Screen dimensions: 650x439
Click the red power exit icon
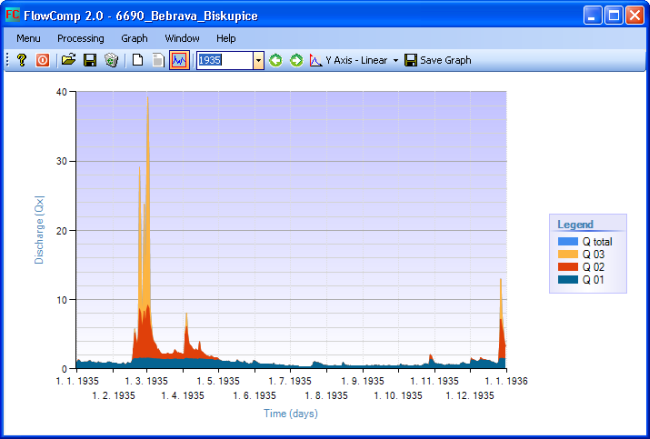(x=42, y=60)
